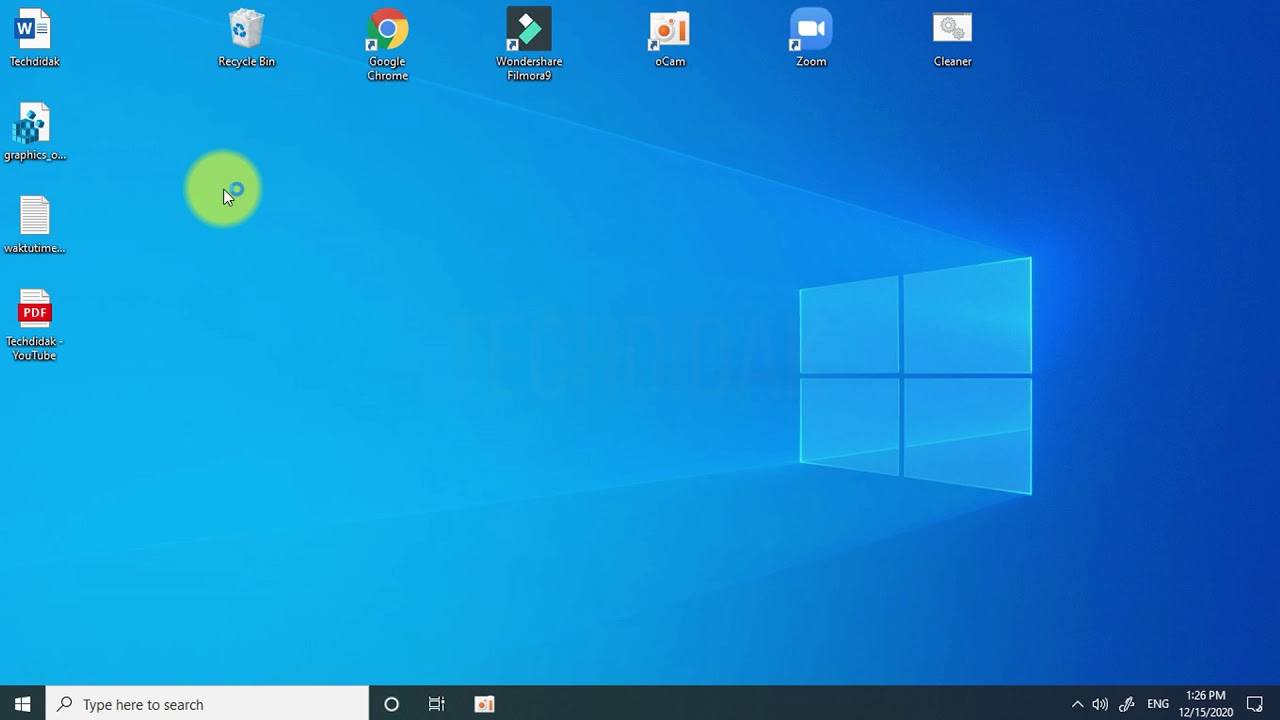Screen dimensions: 1280x720
Task: Select the Techdidak - YouTube PDF file
Action: [x=34, y=325]
